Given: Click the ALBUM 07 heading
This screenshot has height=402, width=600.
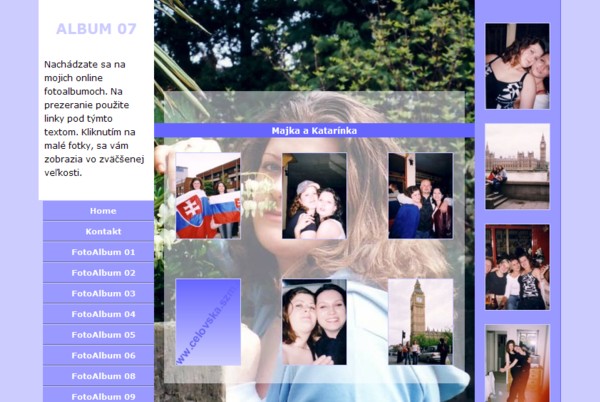Looking at the screenshot, I should tap(96, 29).
